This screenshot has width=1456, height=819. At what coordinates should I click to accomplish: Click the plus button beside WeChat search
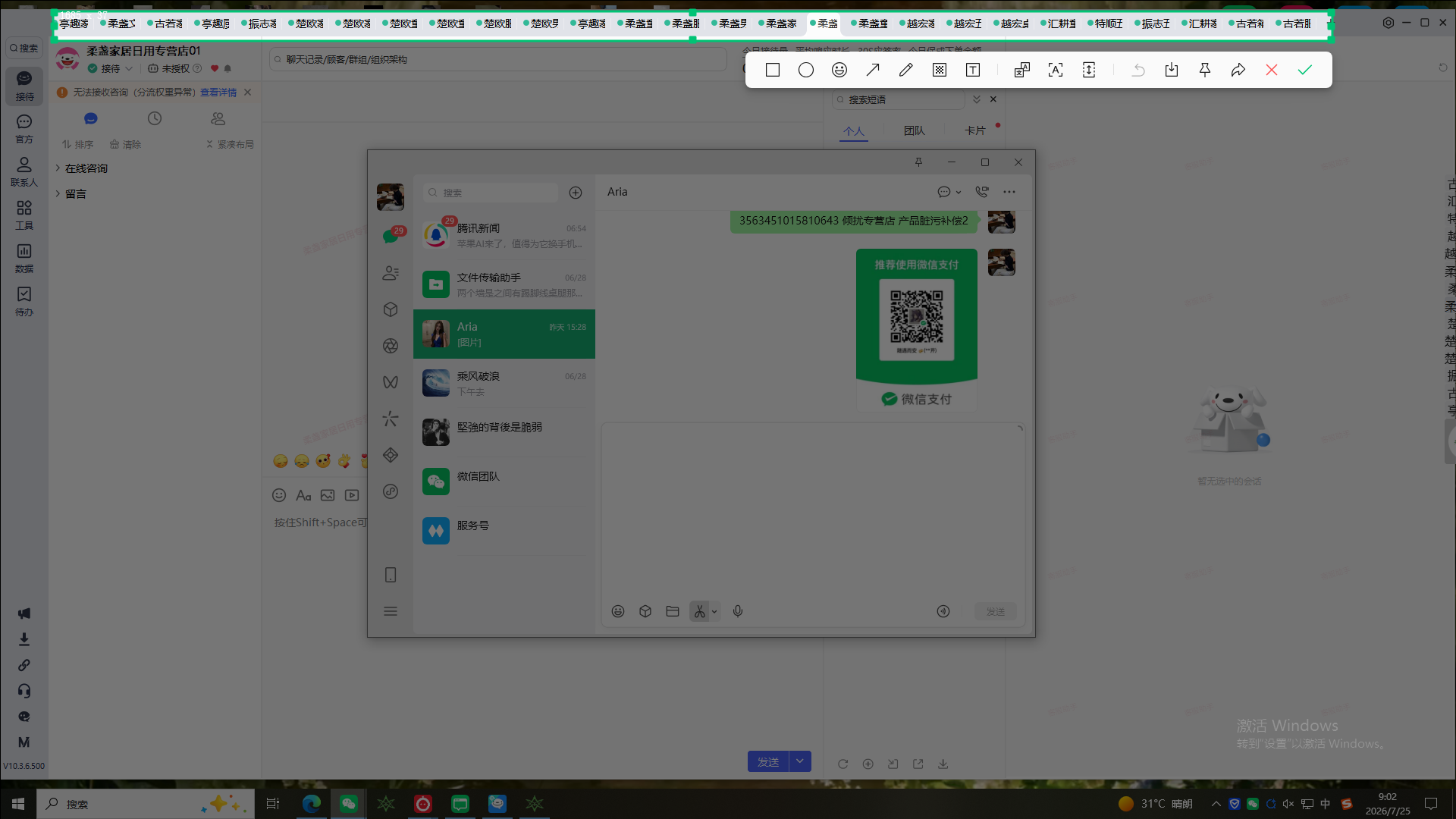(576, 193)
